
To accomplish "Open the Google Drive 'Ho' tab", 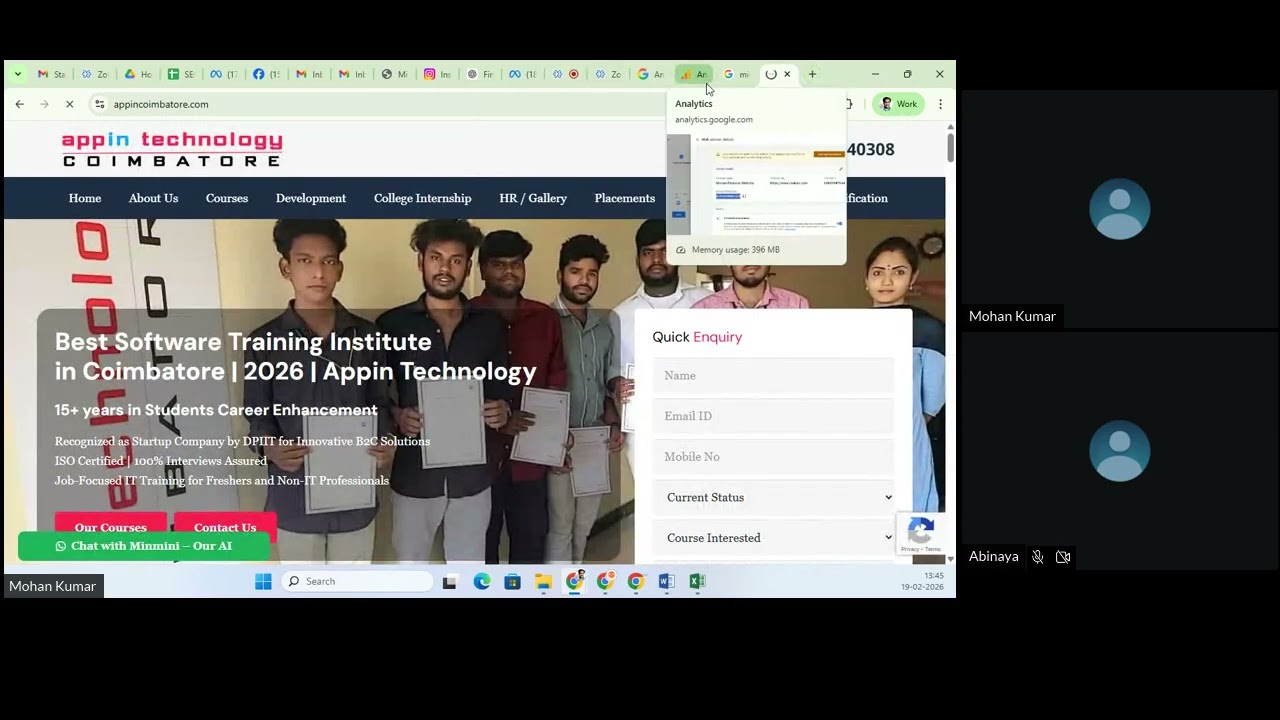I will [x=137, y=74].
